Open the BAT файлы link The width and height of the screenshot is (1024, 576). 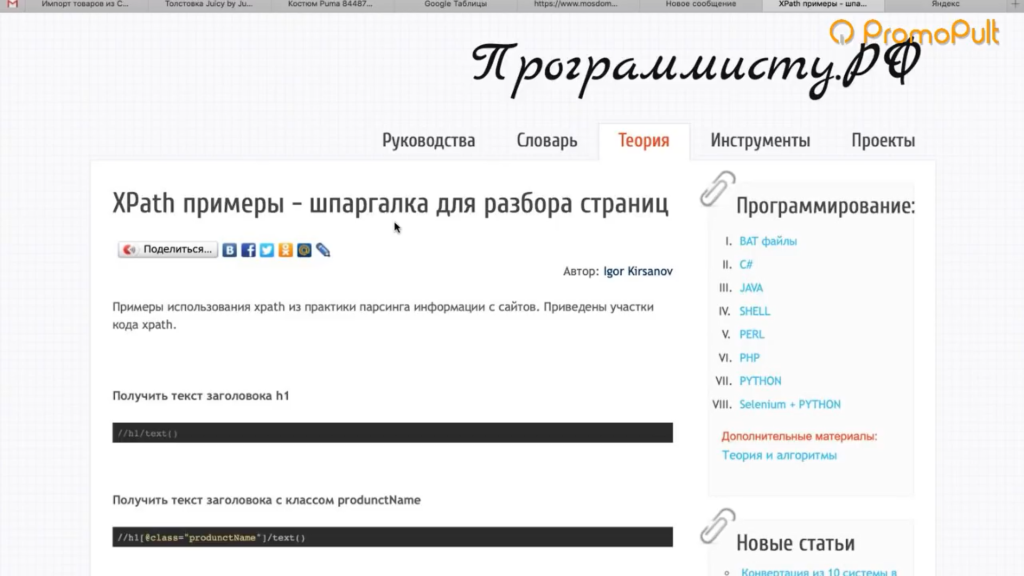tap(768, 241)
